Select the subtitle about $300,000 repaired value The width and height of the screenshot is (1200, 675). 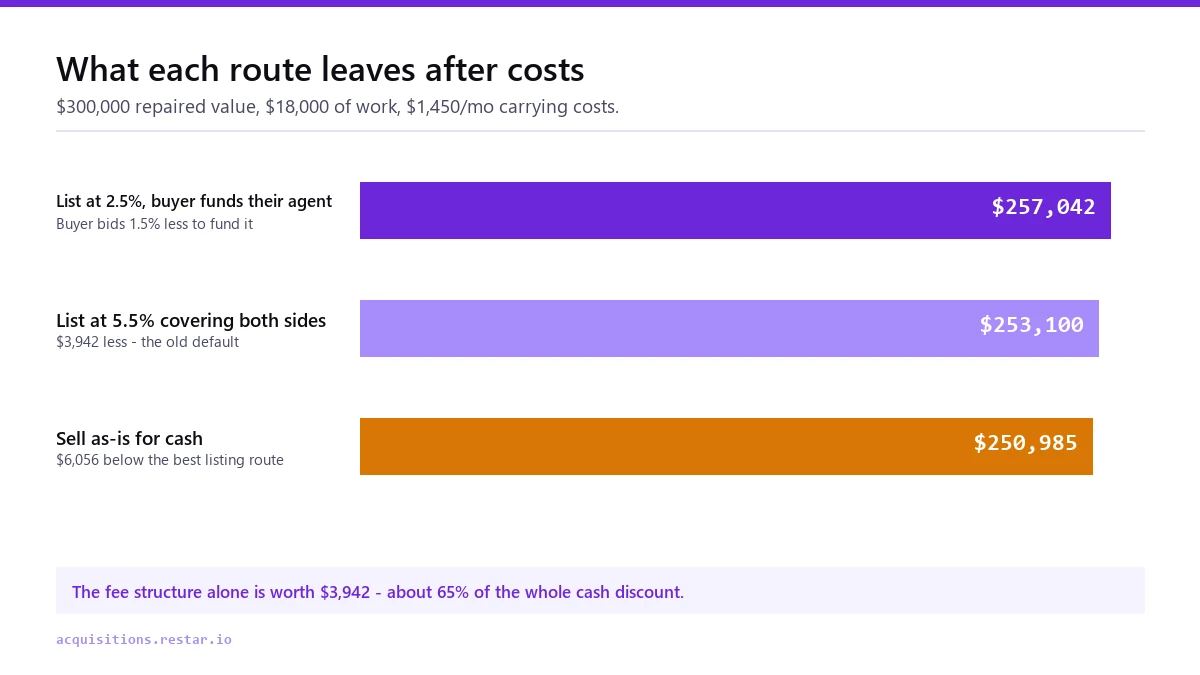coord(338,107)
